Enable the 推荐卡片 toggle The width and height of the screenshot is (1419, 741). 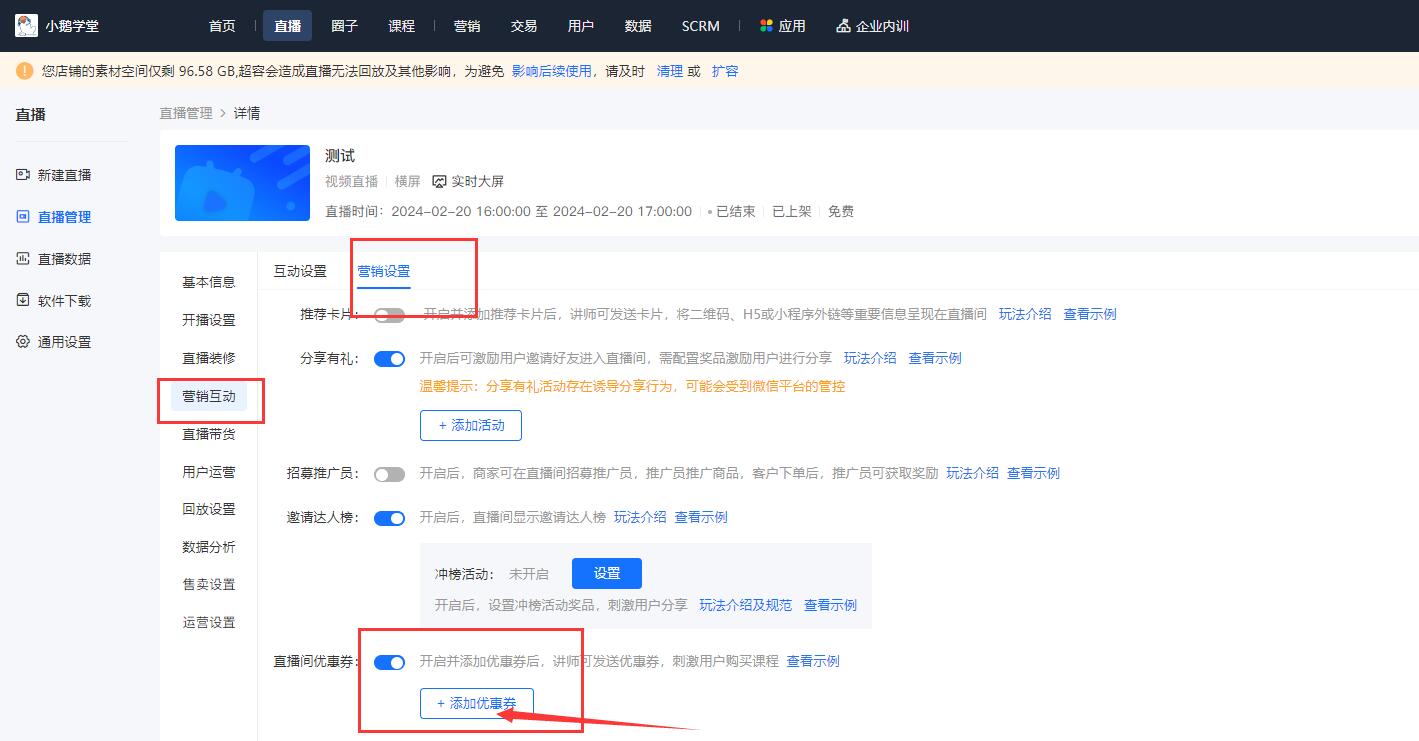[x=389, y=315]
